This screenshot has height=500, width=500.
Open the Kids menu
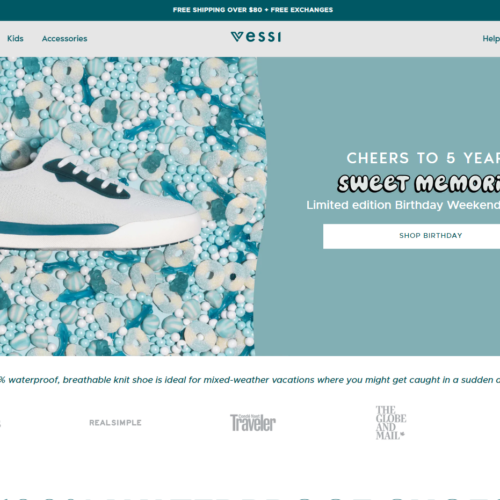(15, 38)
